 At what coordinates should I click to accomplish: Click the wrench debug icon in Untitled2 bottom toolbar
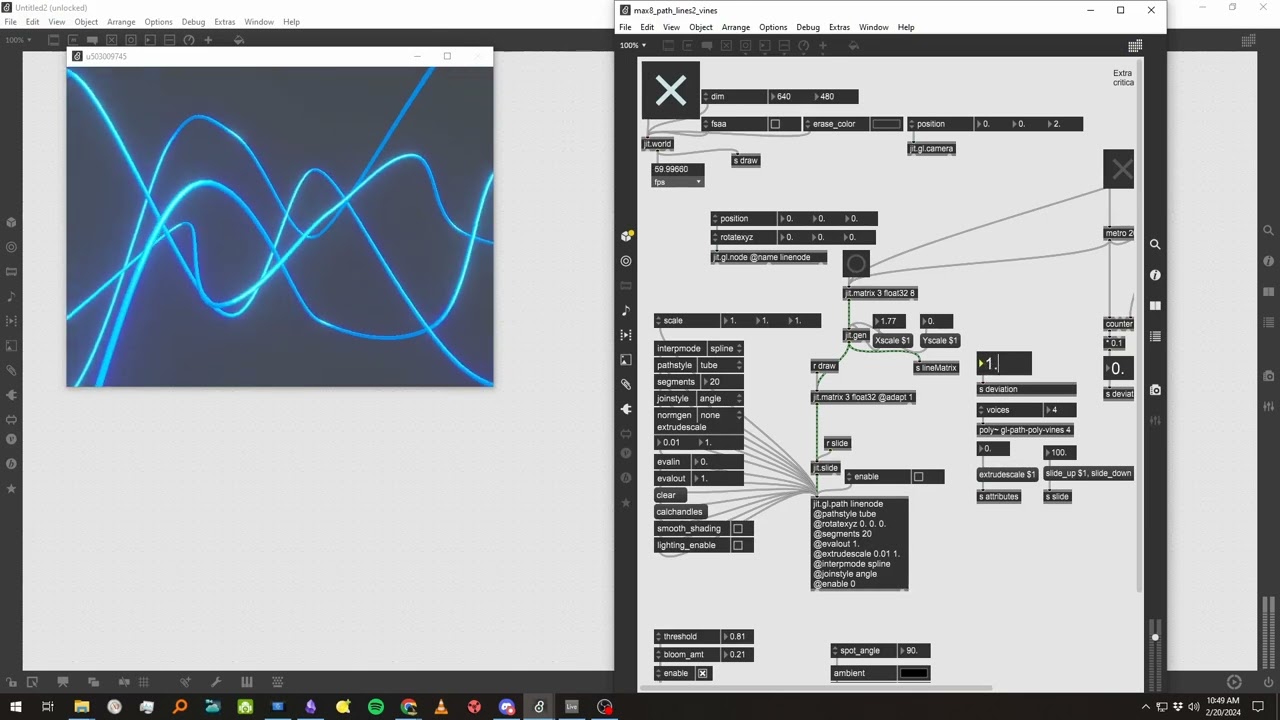point(215,682)
